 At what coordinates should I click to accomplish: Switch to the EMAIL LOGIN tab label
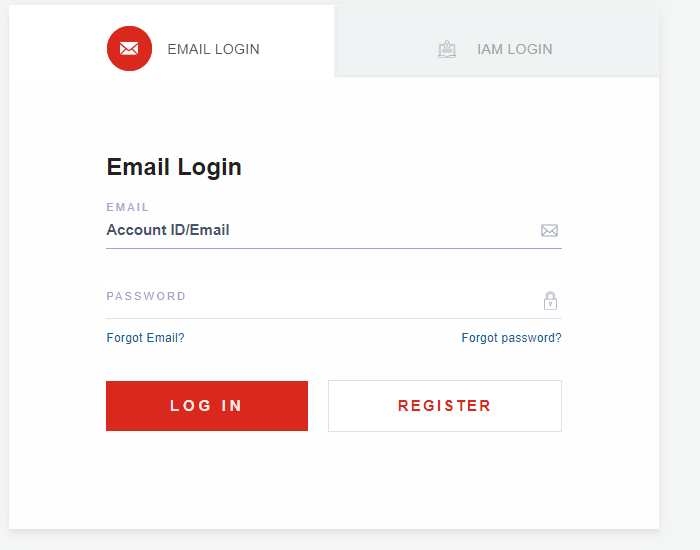(213, 49)
